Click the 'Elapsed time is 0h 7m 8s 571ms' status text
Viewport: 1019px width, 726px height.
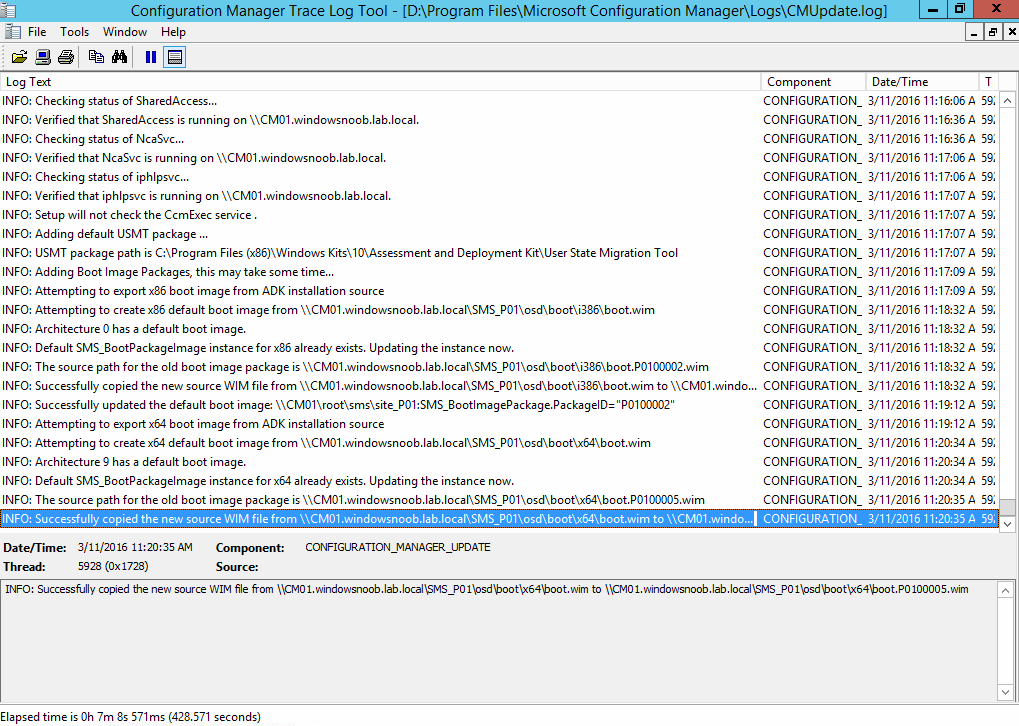point(131,717)
